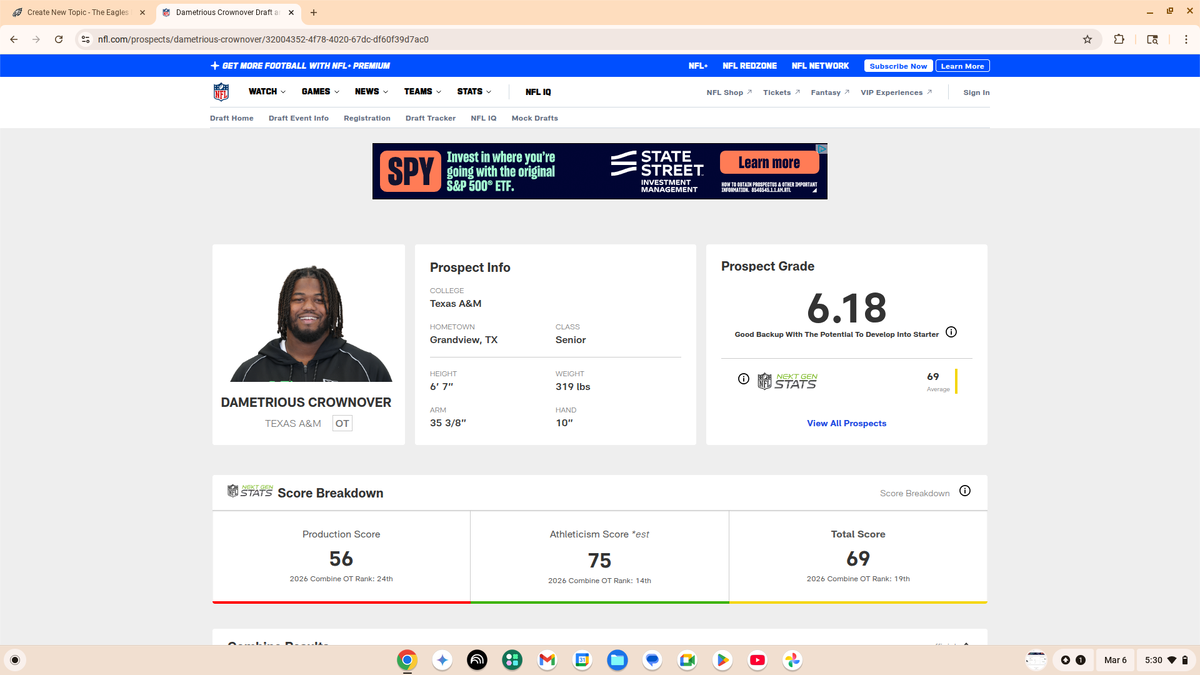The height and width of the screenshot is (675, 1200).
Task: Launch YouTube from the shelf
Action: click(757, 660)
